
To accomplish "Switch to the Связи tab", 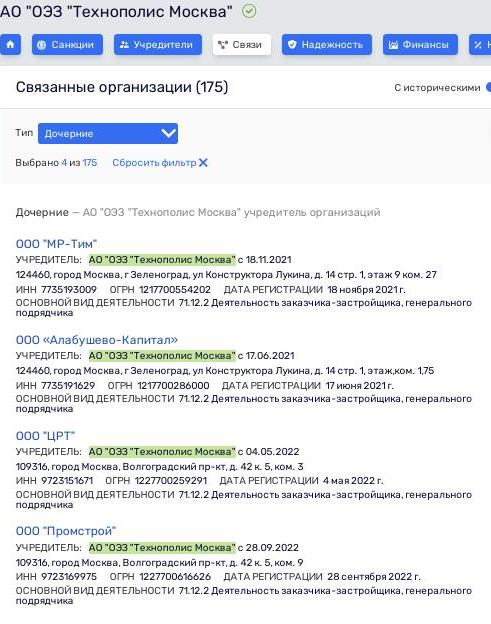I will pyautogui.click(x=242, y=45).
